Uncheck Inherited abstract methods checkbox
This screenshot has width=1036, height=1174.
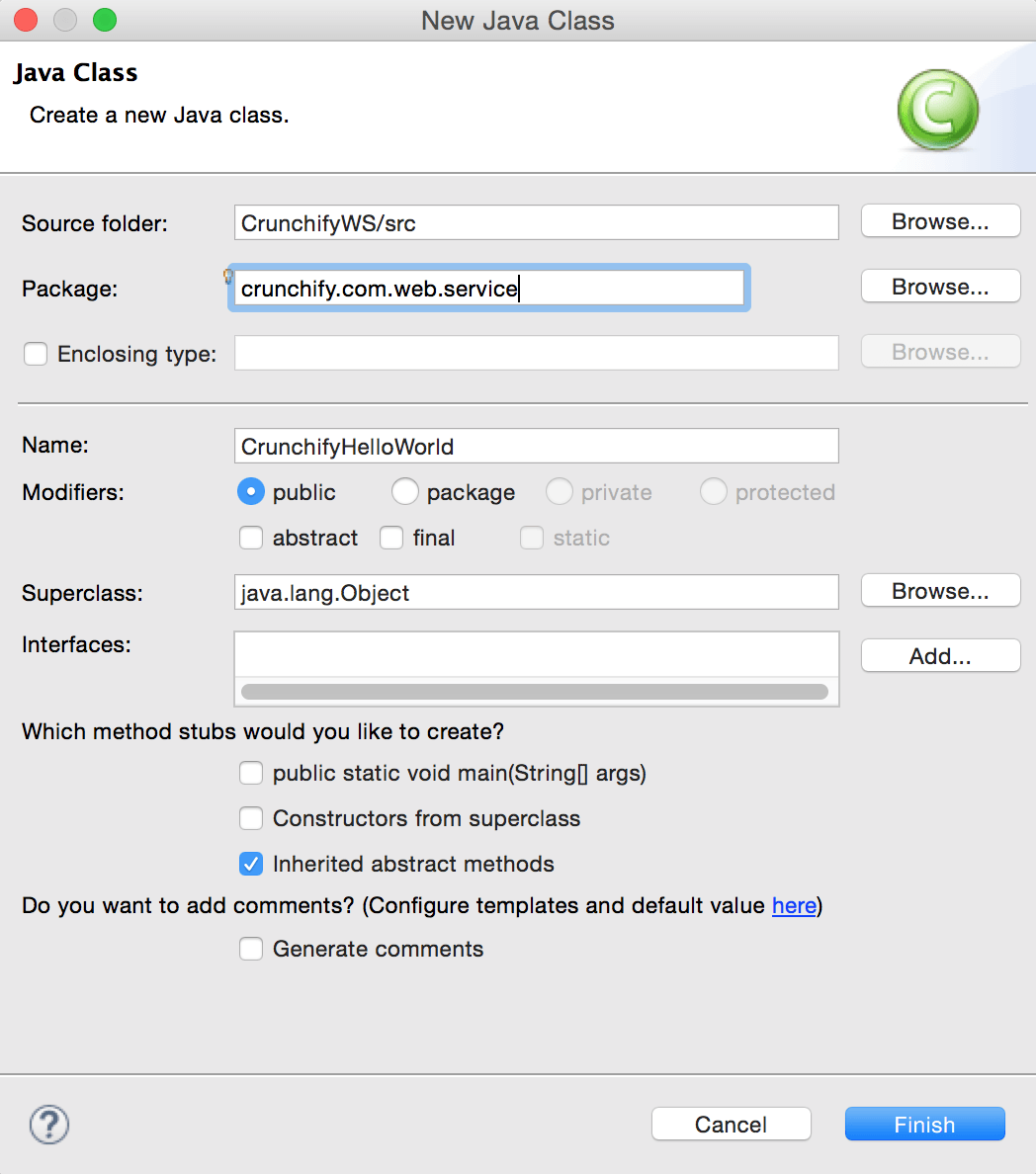coord(251,864)
